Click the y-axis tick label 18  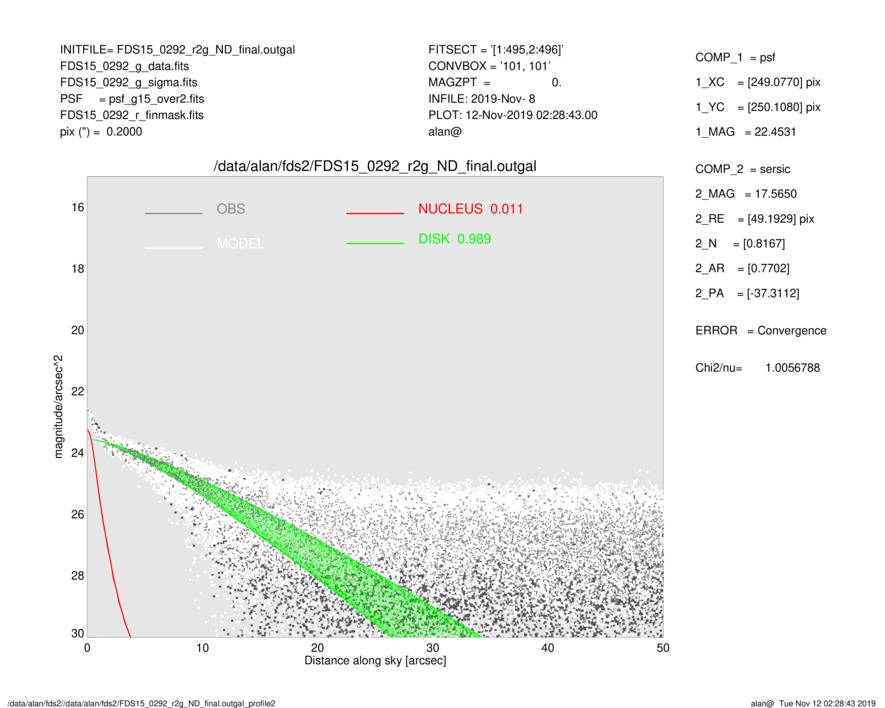coord(78,269)
